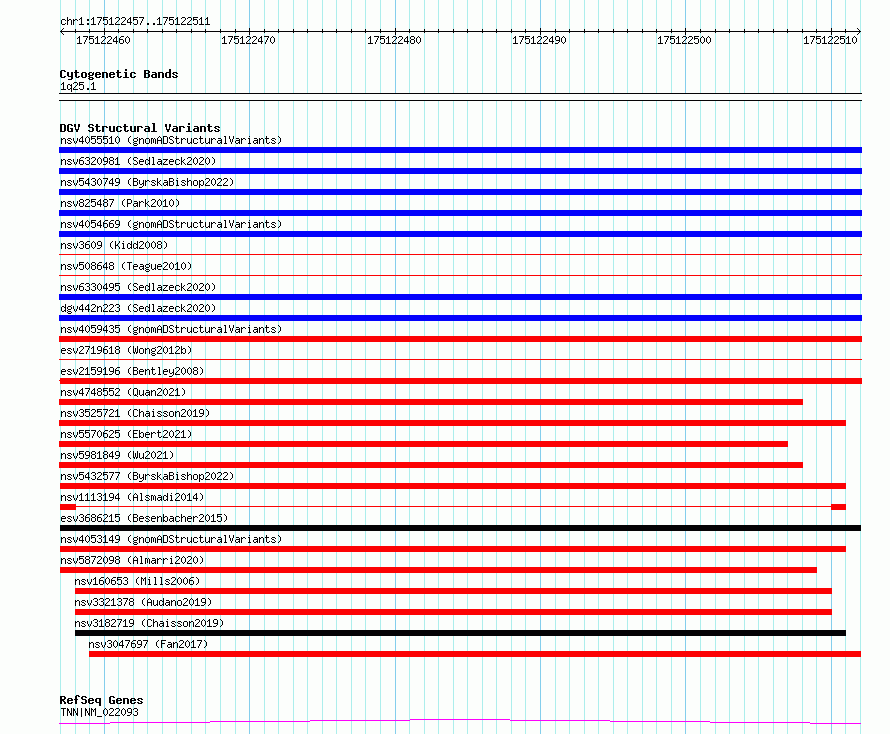Open variant nsv5432577 (ByrskaBishop2022)
This screenshot has height=734, width=890.
click(x=147, y=476)
